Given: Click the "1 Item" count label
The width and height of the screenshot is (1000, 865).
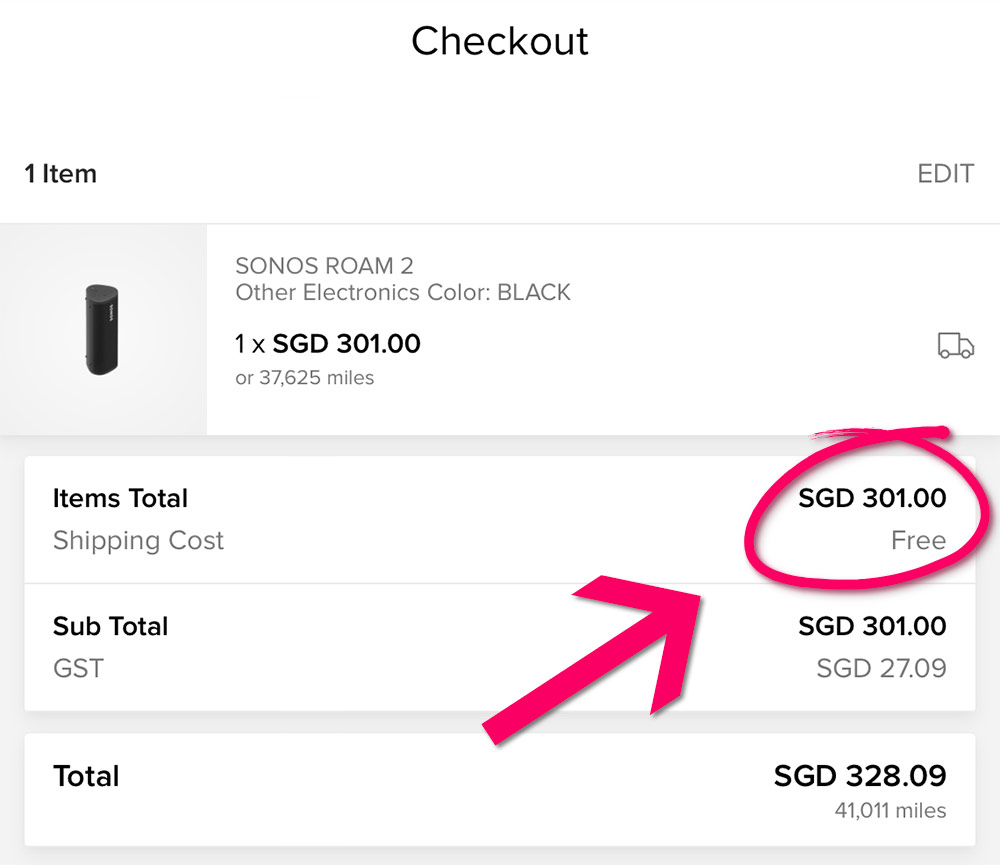Looking at the screenshot, I should coord(61,174).
